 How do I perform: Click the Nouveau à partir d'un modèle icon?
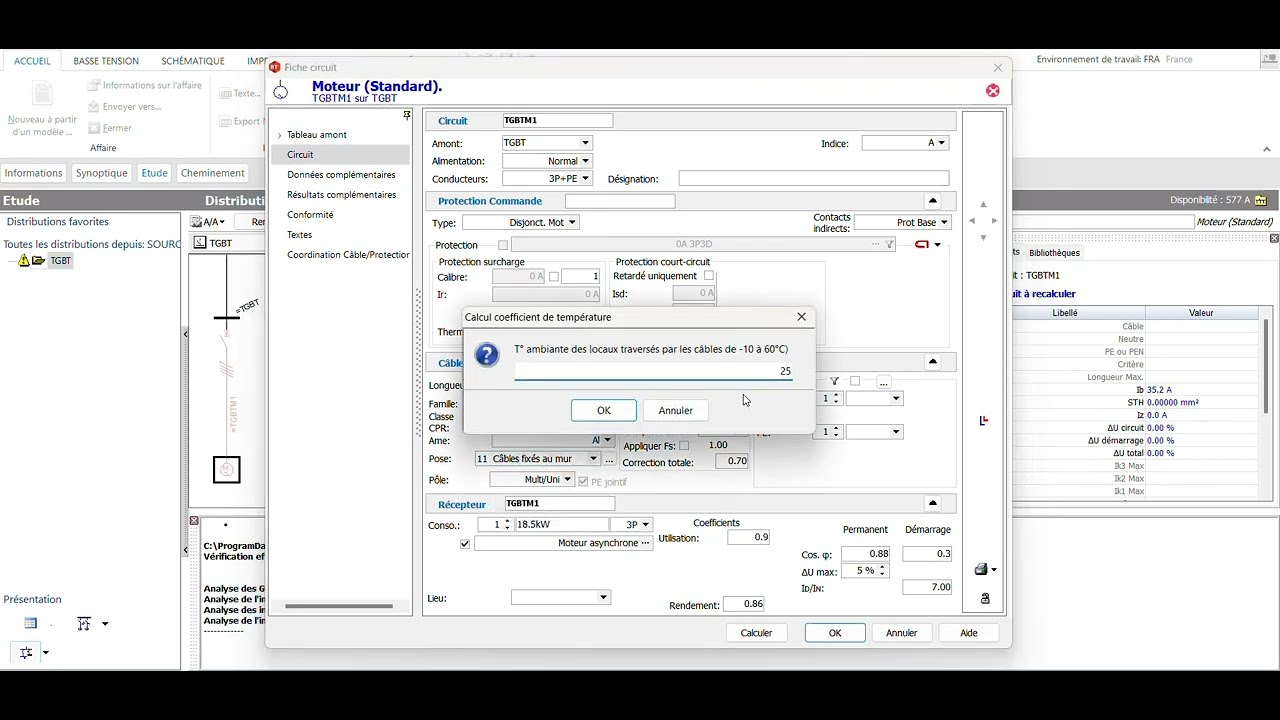point(42,95)
